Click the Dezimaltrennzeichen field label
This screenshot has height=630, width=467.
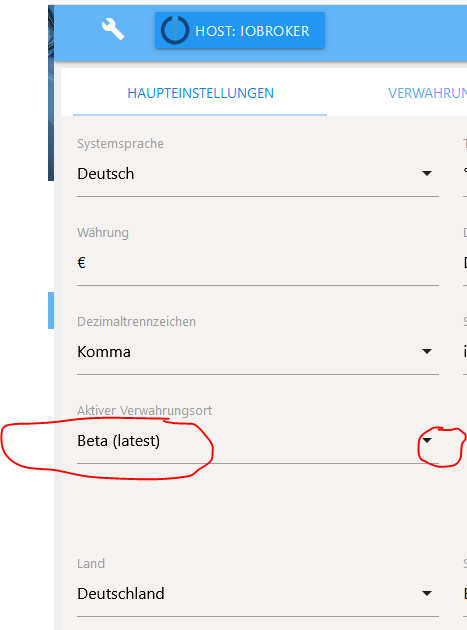click(x=137, y=322)
